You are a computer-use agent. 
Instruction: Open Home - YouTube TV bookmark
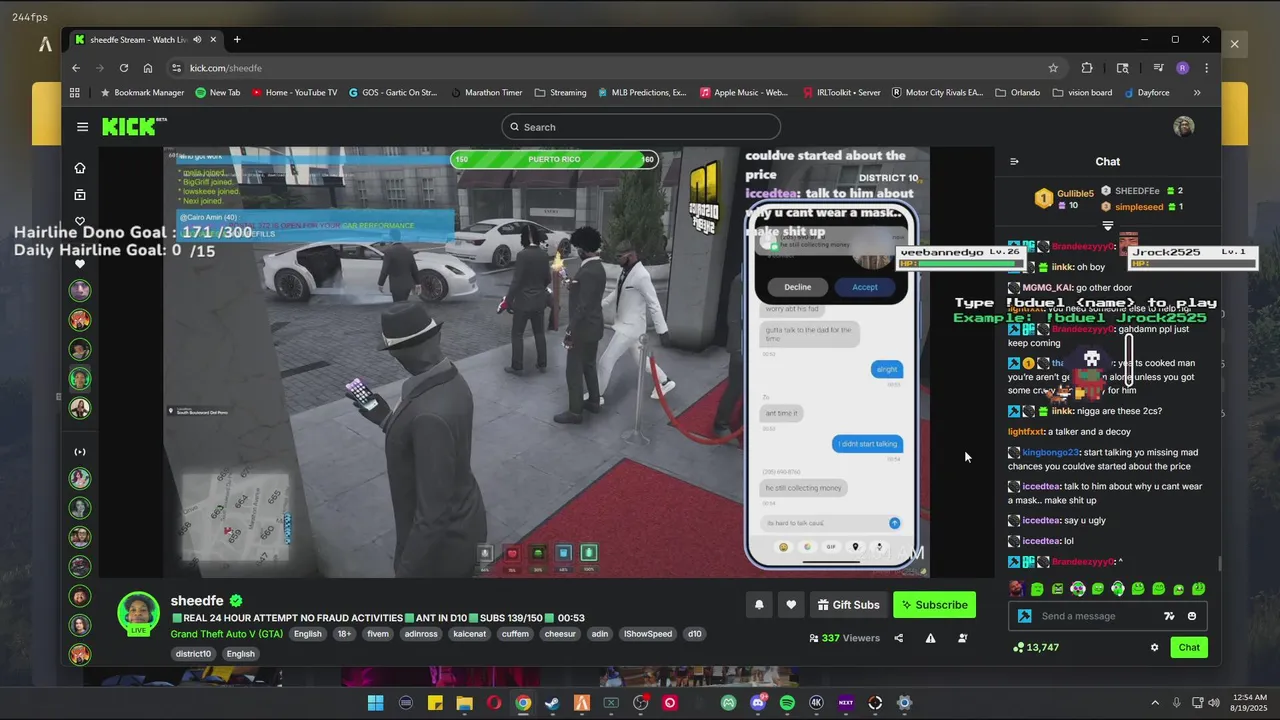[294, 93]
